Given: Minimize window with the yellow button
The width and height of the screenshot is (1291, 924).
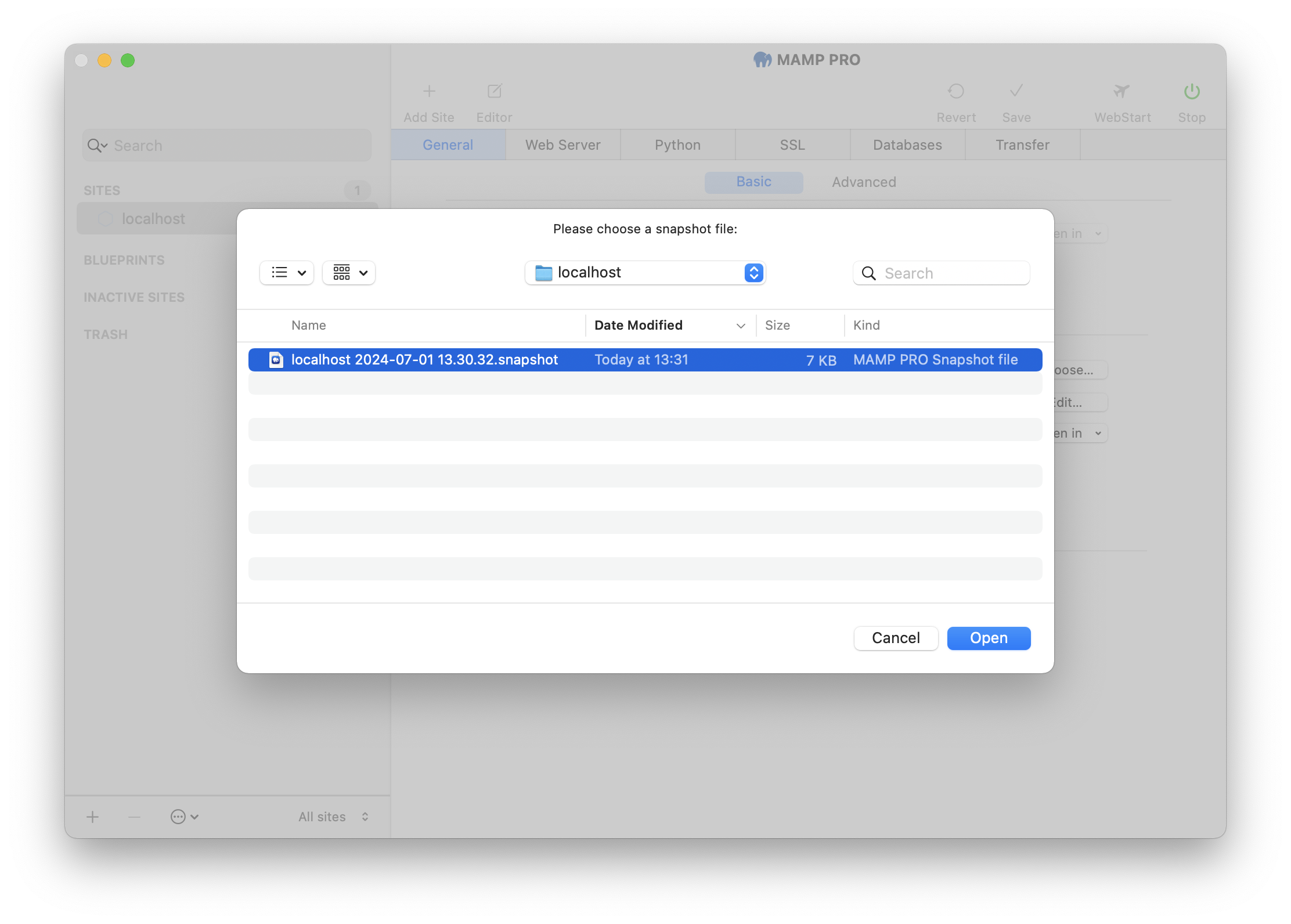Looking at the screenshot, I should tap(104, 60).
